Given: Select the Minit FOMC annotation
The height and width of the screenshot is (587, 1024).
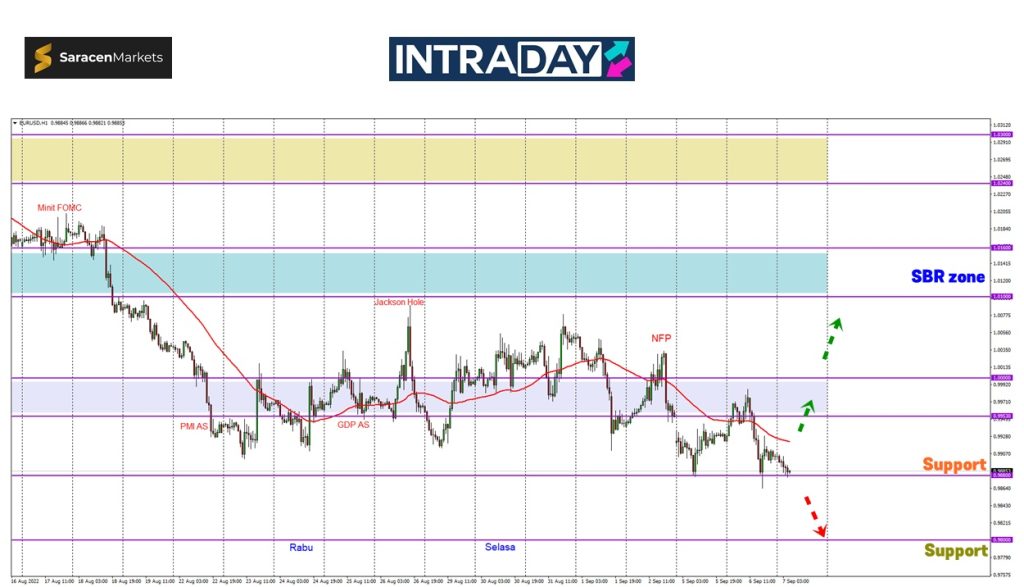Looking at the screenshot, I should pyautogui.click(x=60, y=208).
